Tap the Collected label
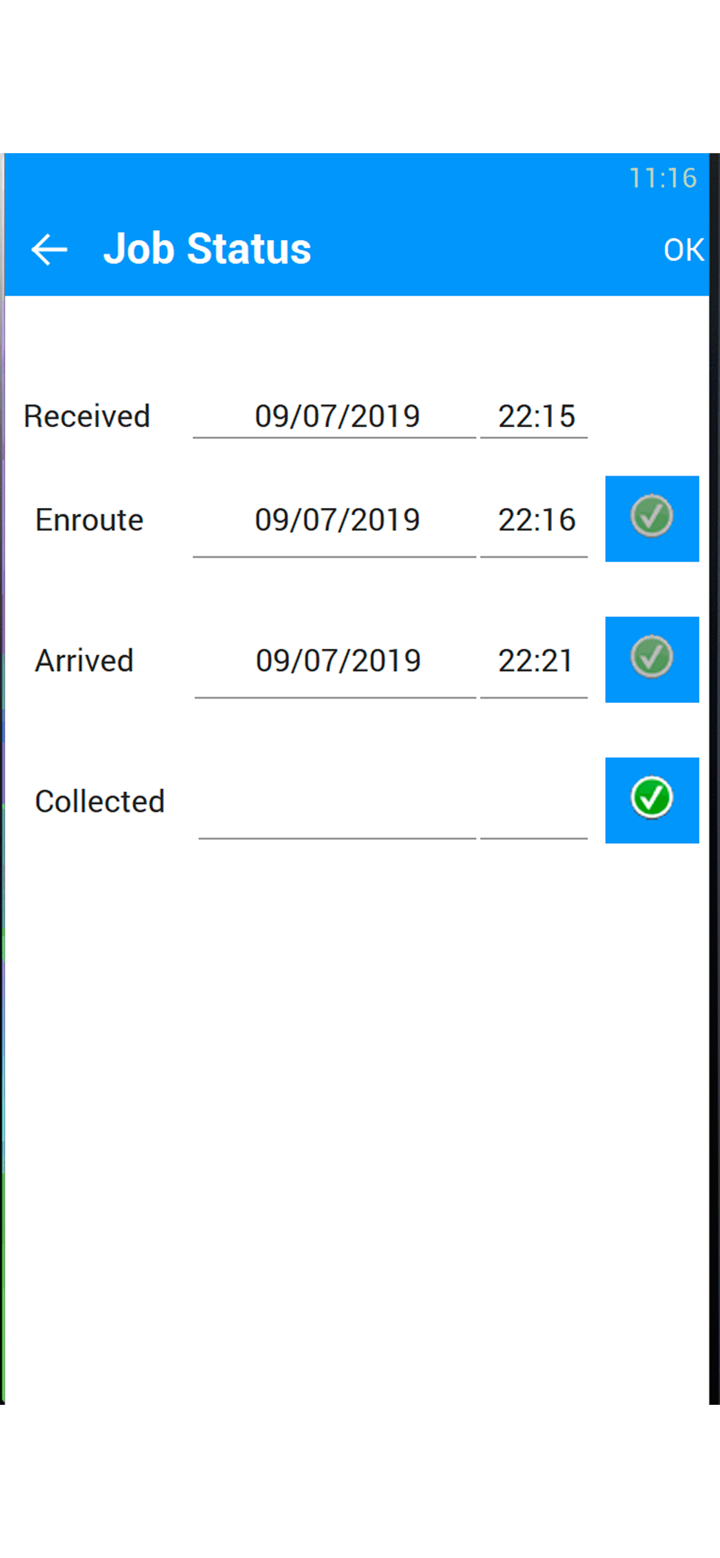The height and width of the screenshot is (1558, 720). (x=100, y=802)
